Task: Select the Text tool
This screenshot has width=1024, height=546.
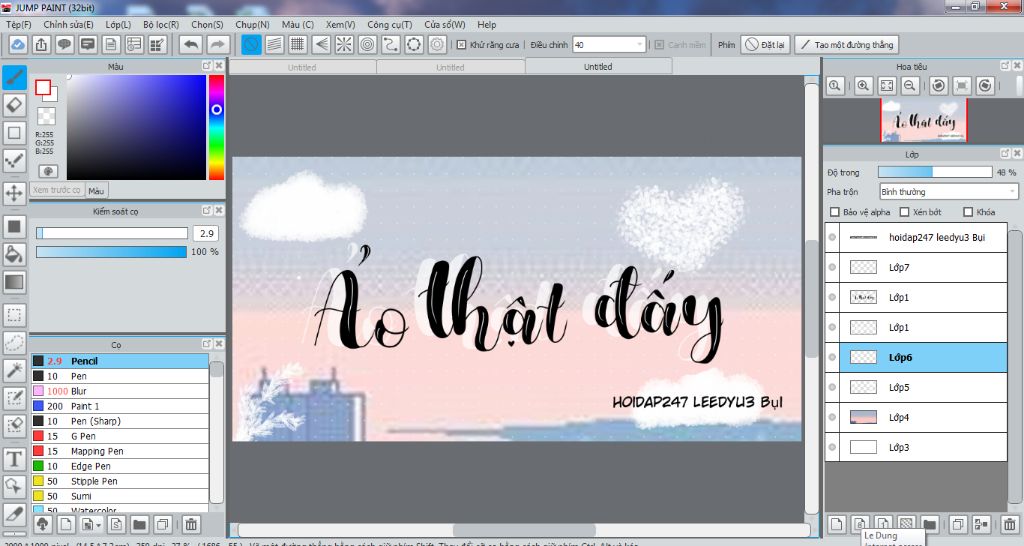Action: [x=14, y=458]
